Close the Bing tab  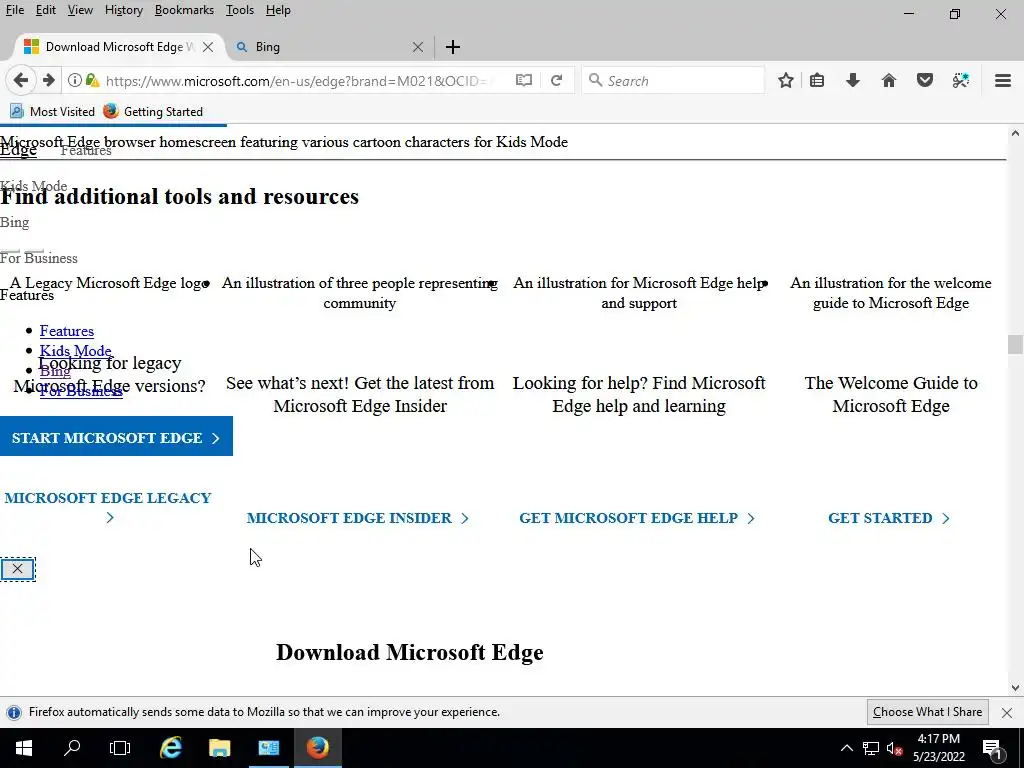[418, 47]
